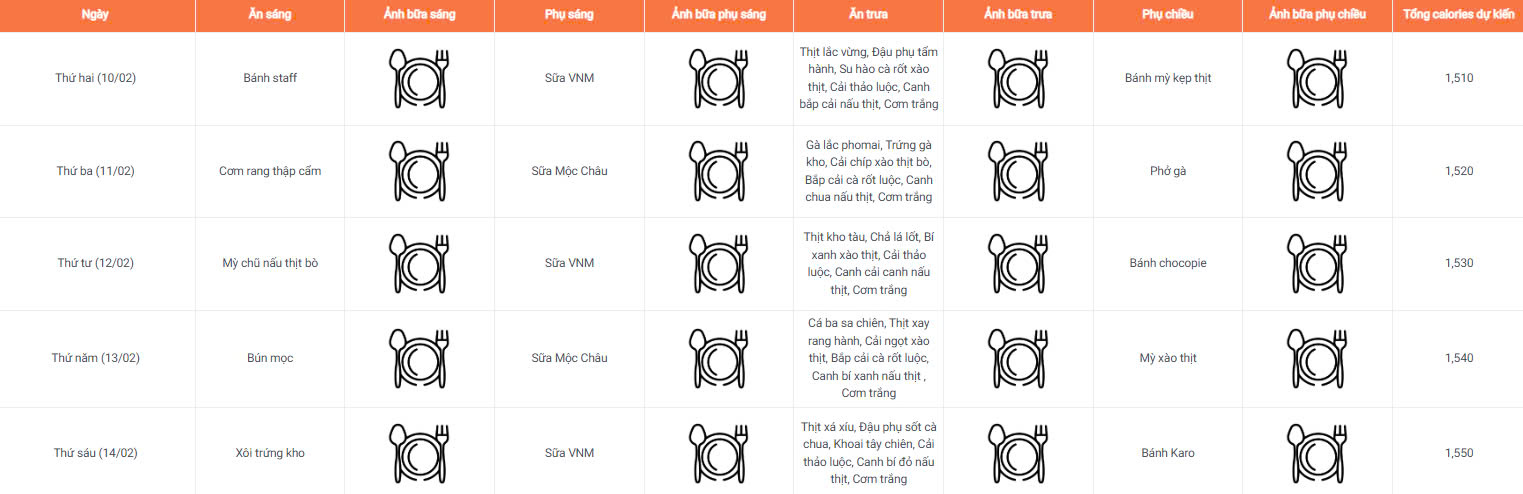This screenshot has height=494, width=1523.
Task: Select the Thứ sáu (14/02) date cell
Action: [96, 453]
